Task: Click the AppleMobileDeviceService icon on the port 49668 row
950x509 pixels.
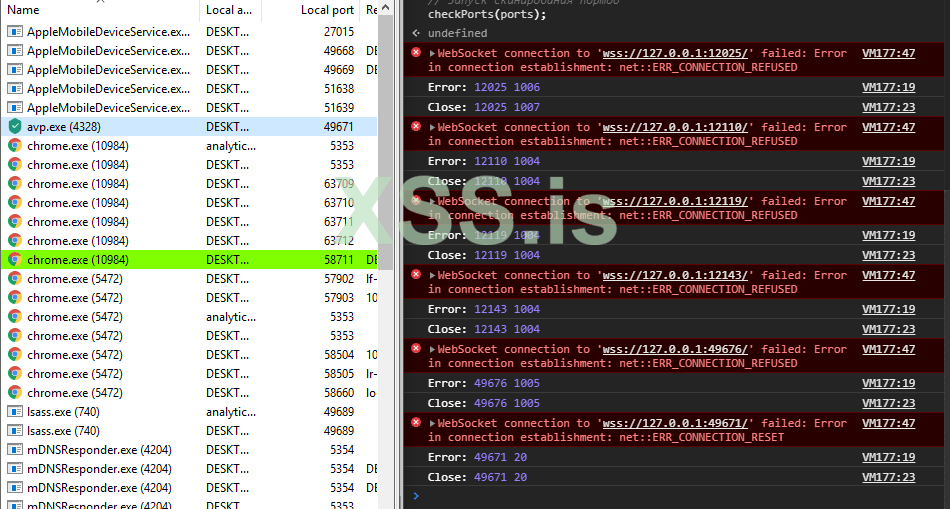Action: click(x=15, y=50)
